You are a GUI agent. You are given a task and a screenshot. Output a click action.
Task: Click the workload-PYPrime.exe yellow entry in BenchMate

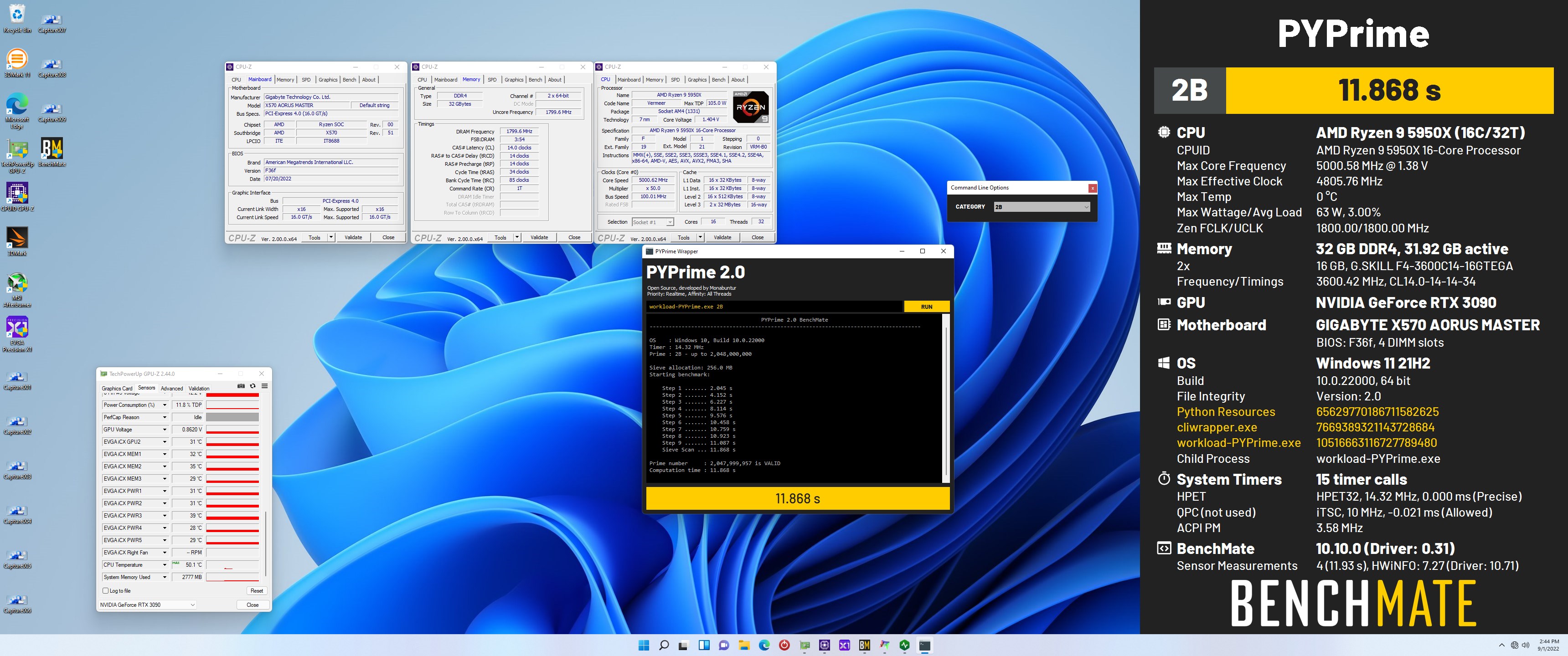point(1239,443)
